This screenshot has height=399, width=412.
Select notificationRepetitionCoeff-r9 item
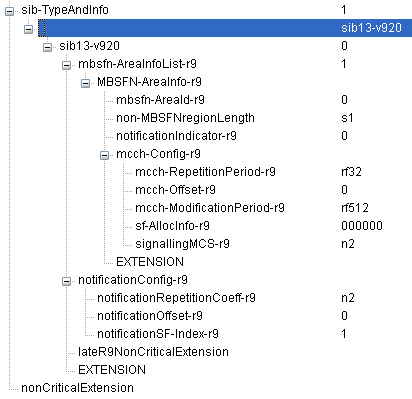(176, 298)
